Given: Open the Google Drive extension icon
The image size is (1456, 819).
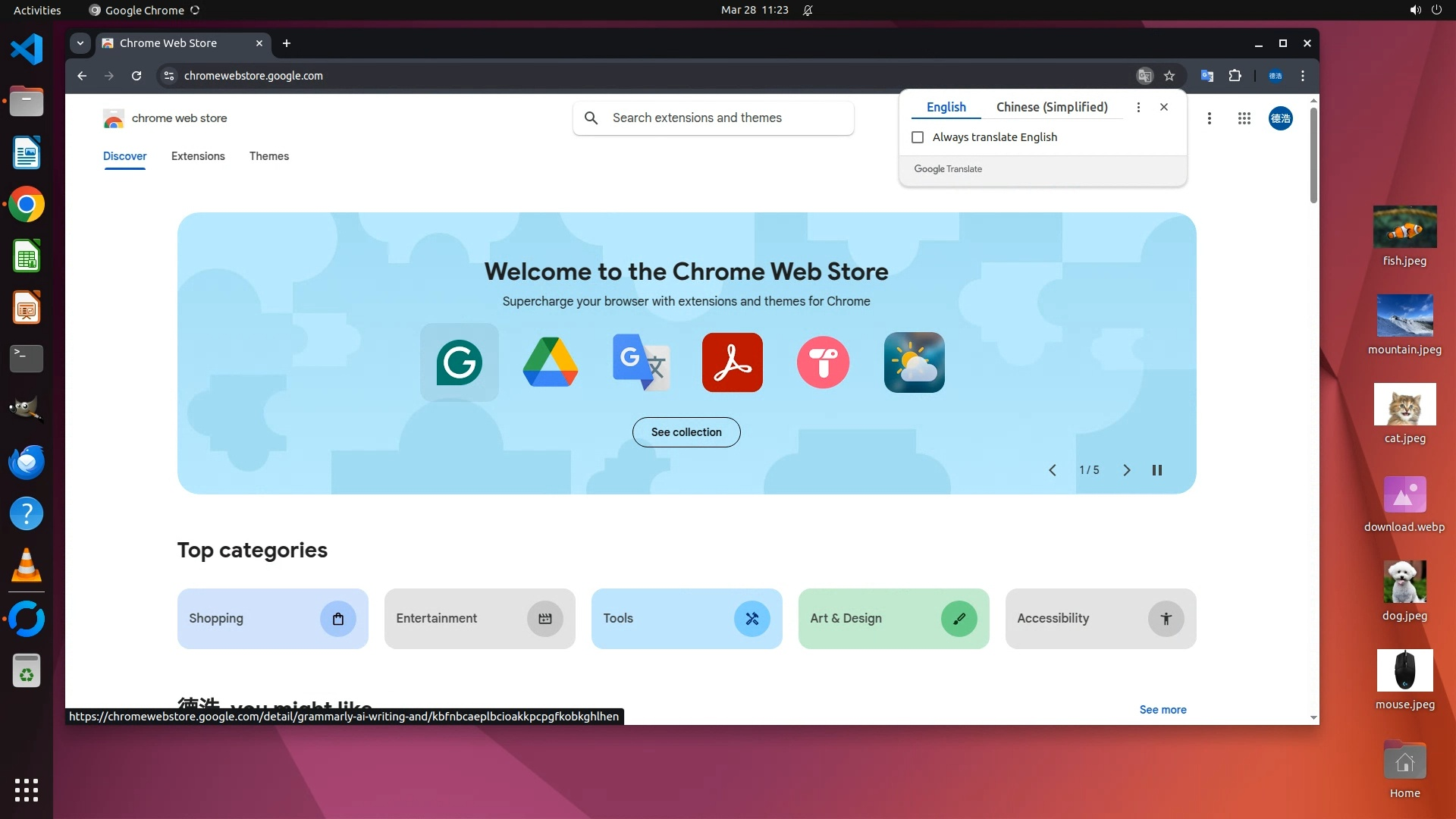Looking at the screenshot, I should [x=551, y=362].
